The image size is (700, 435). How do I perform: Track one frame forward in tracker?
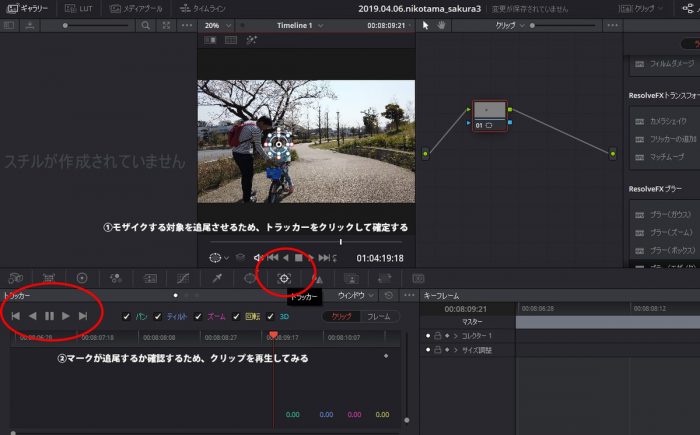(83, 316)
